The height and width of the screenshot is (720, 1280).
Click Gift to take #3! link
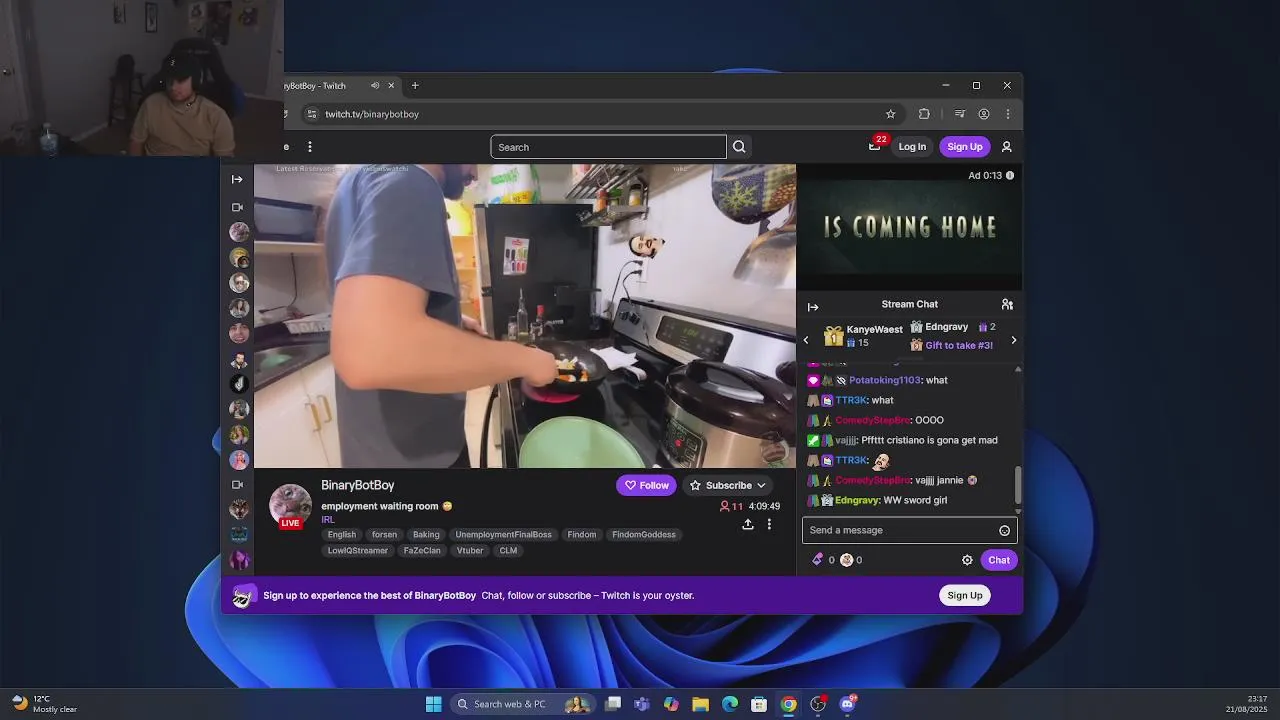959,345
